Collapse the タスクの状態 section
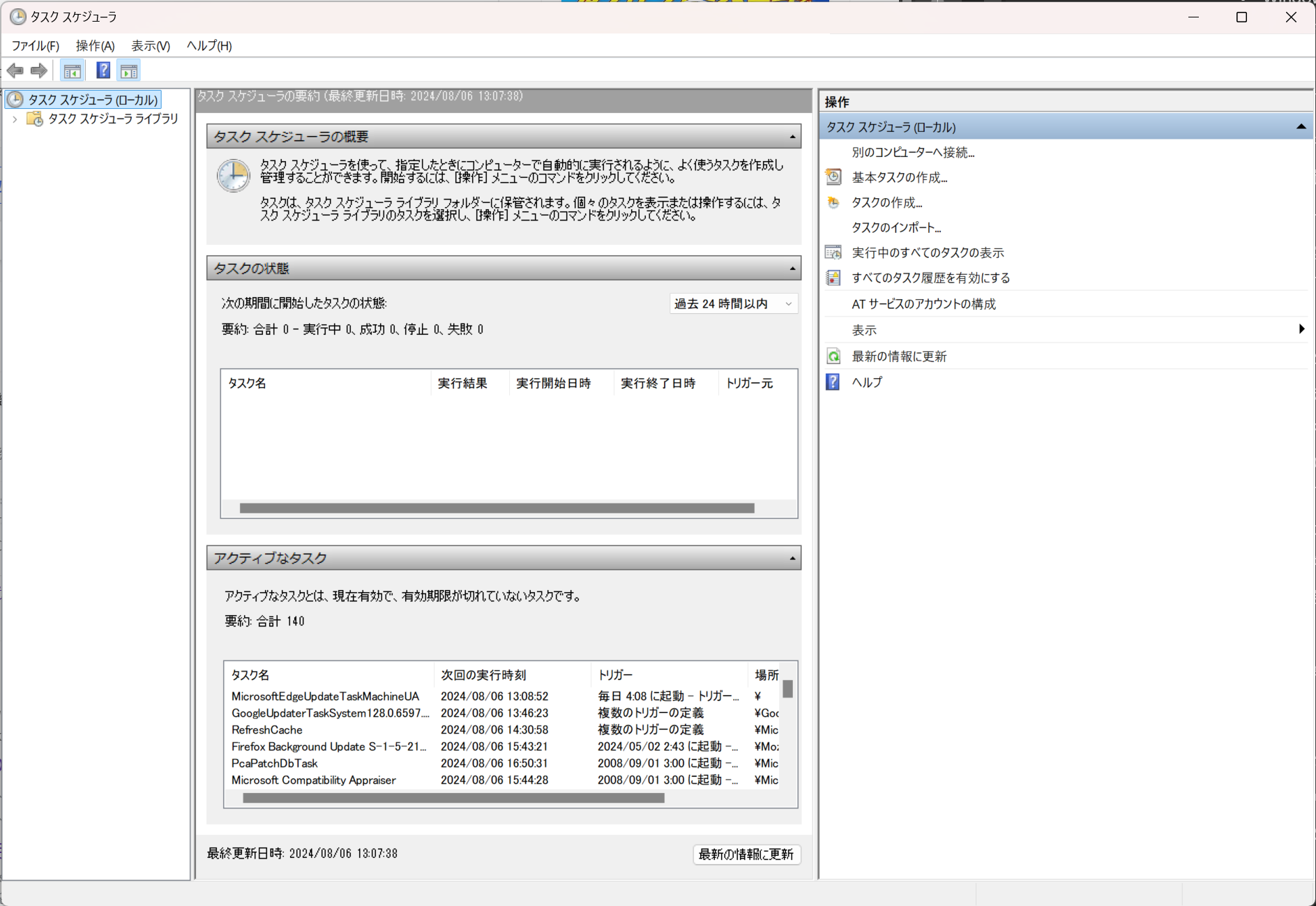This screenshot has height=906, width=1316. [x=792, y=269]
